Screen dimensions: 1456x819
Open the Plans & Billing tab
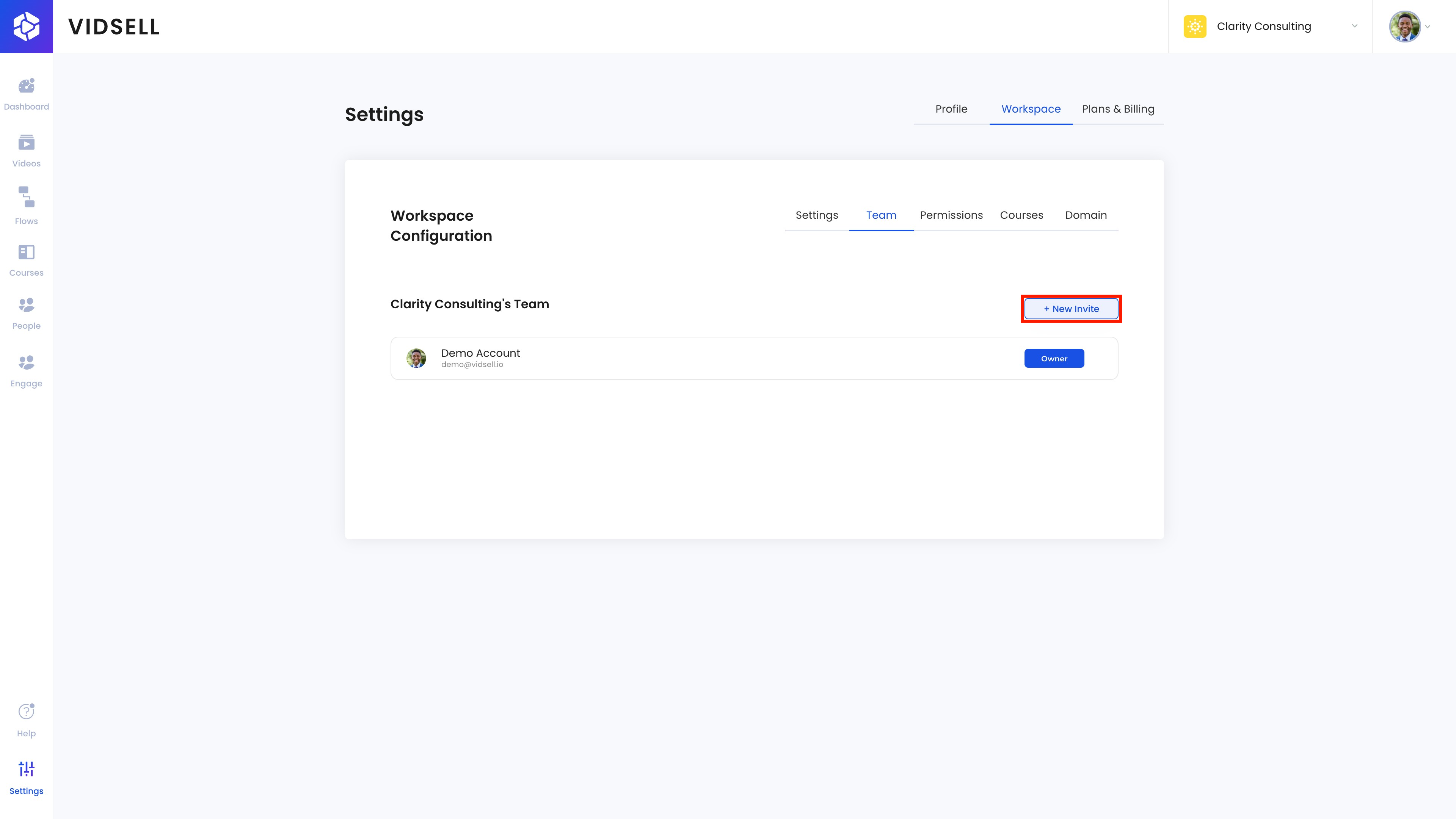tap(1117, 109)
